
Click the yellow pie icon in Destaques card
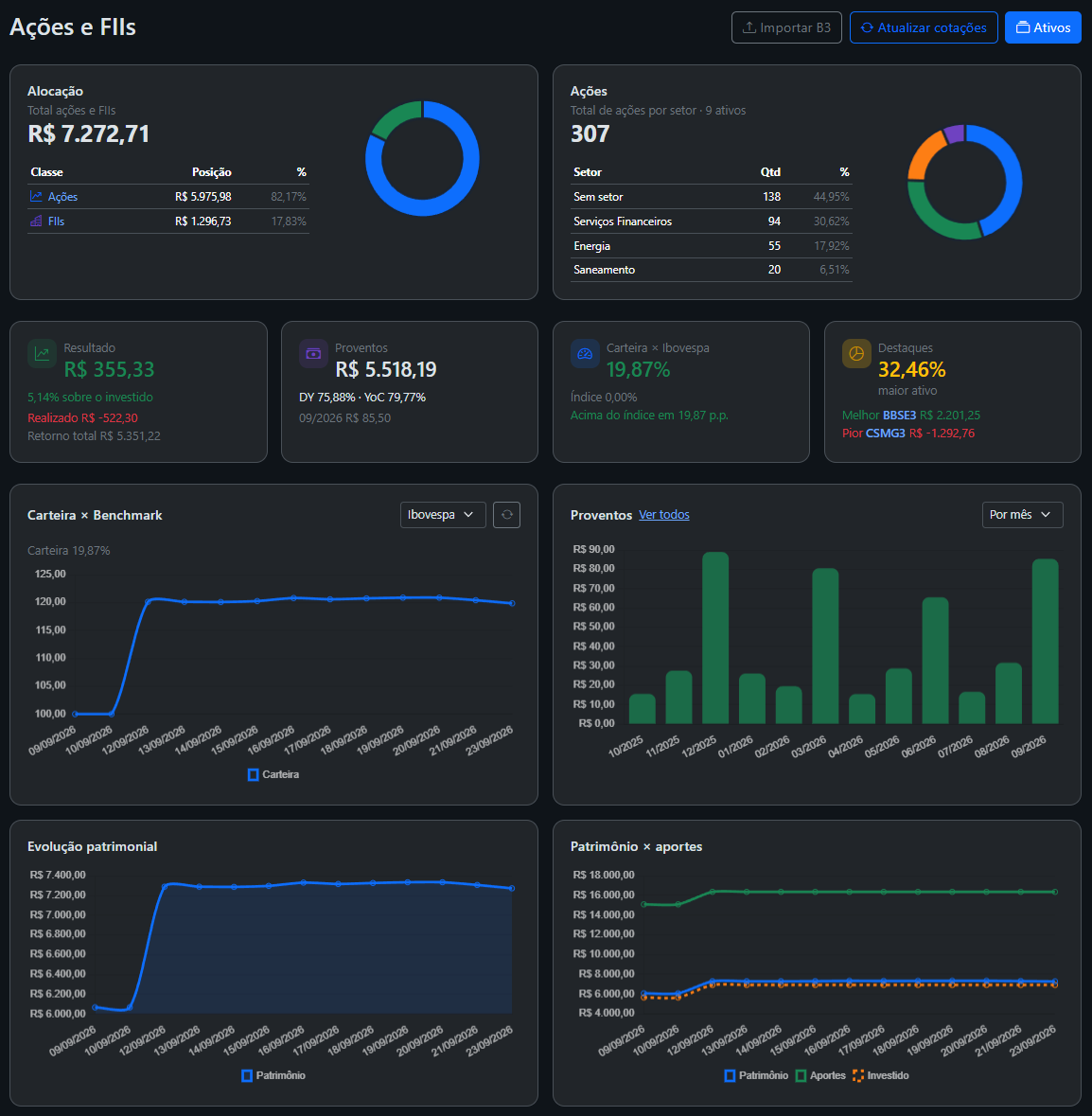pos(856,353)
